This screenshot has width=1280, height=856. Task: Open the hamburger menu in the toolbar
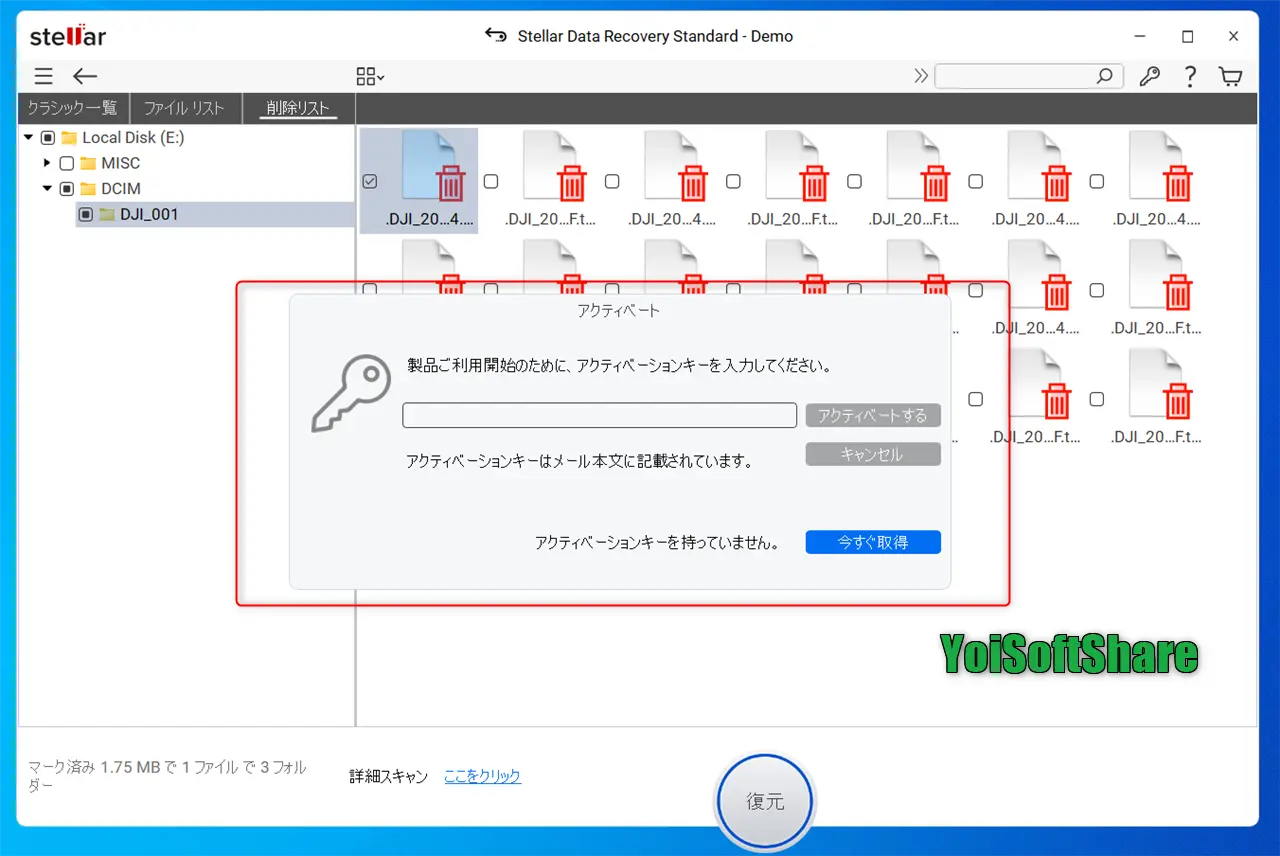tap(43, 76)
